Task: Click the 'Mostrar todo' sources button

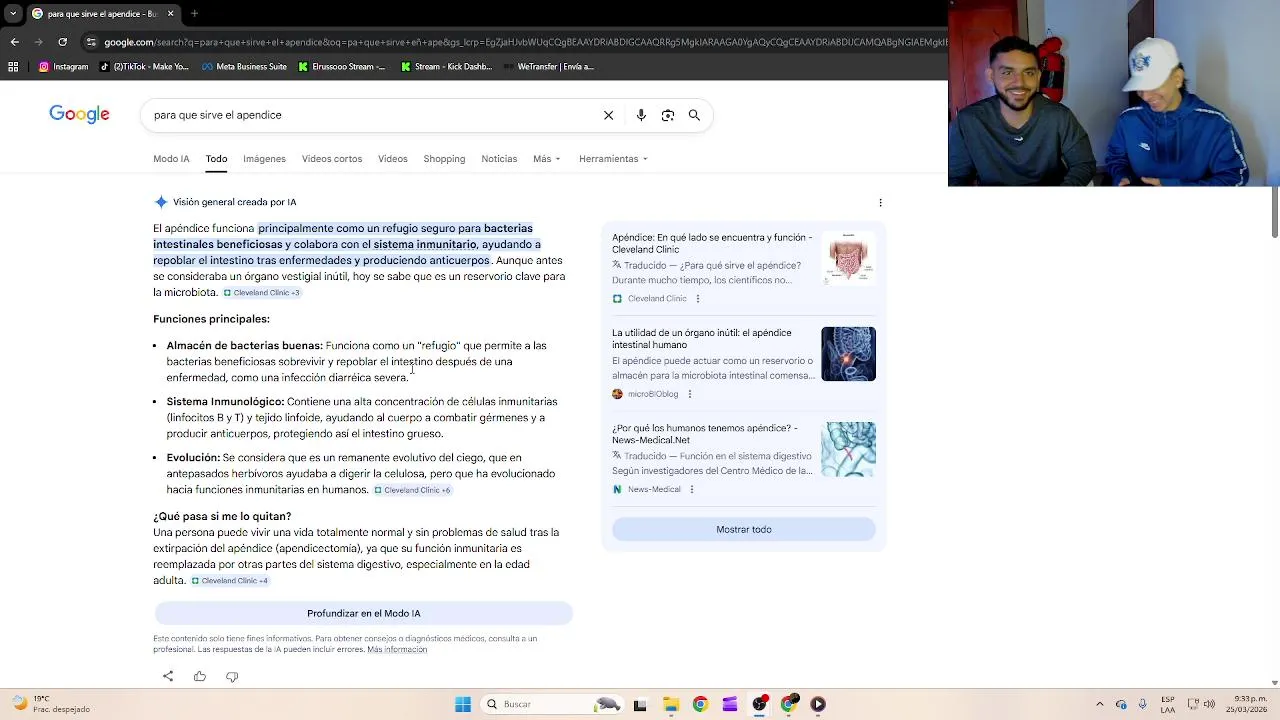Action: (744, 529)
